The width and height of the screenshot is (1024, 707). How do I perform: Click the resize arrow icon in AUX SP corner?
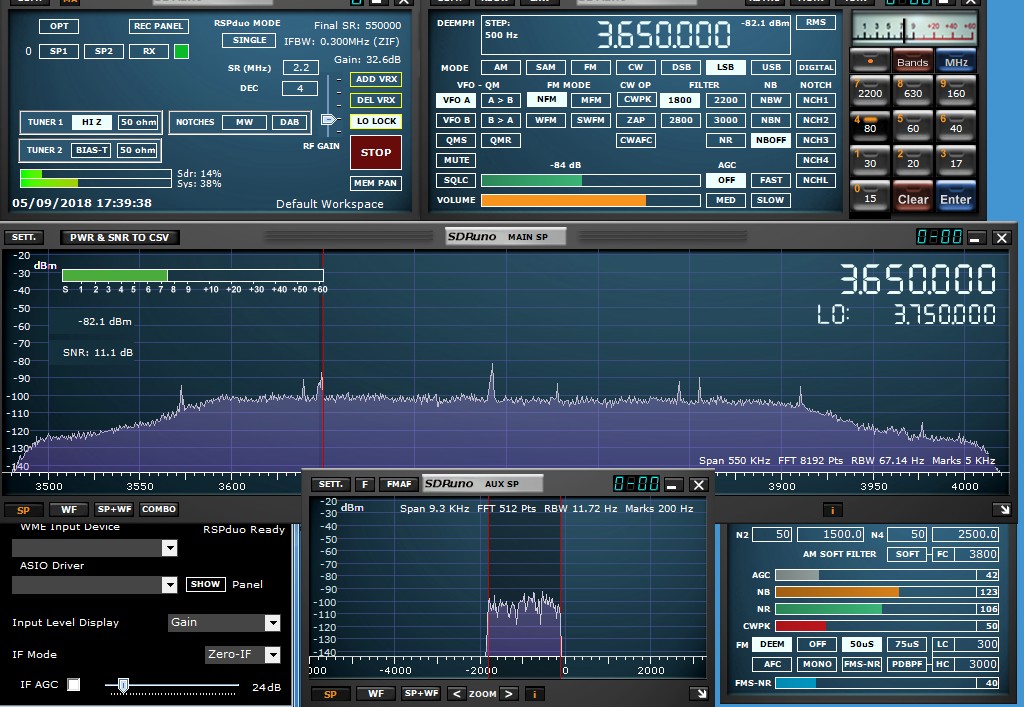coord(701,693)
